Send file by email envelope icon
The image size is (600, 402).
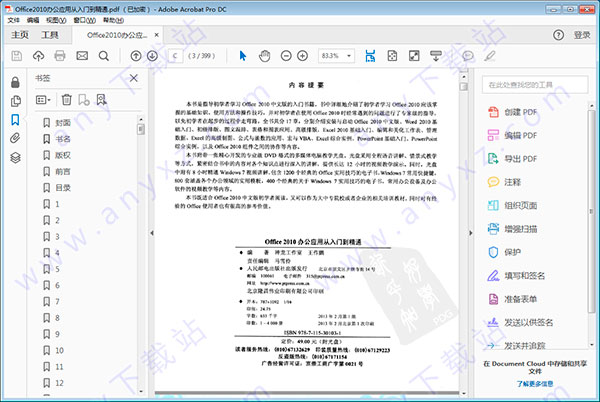click(82, 56)
